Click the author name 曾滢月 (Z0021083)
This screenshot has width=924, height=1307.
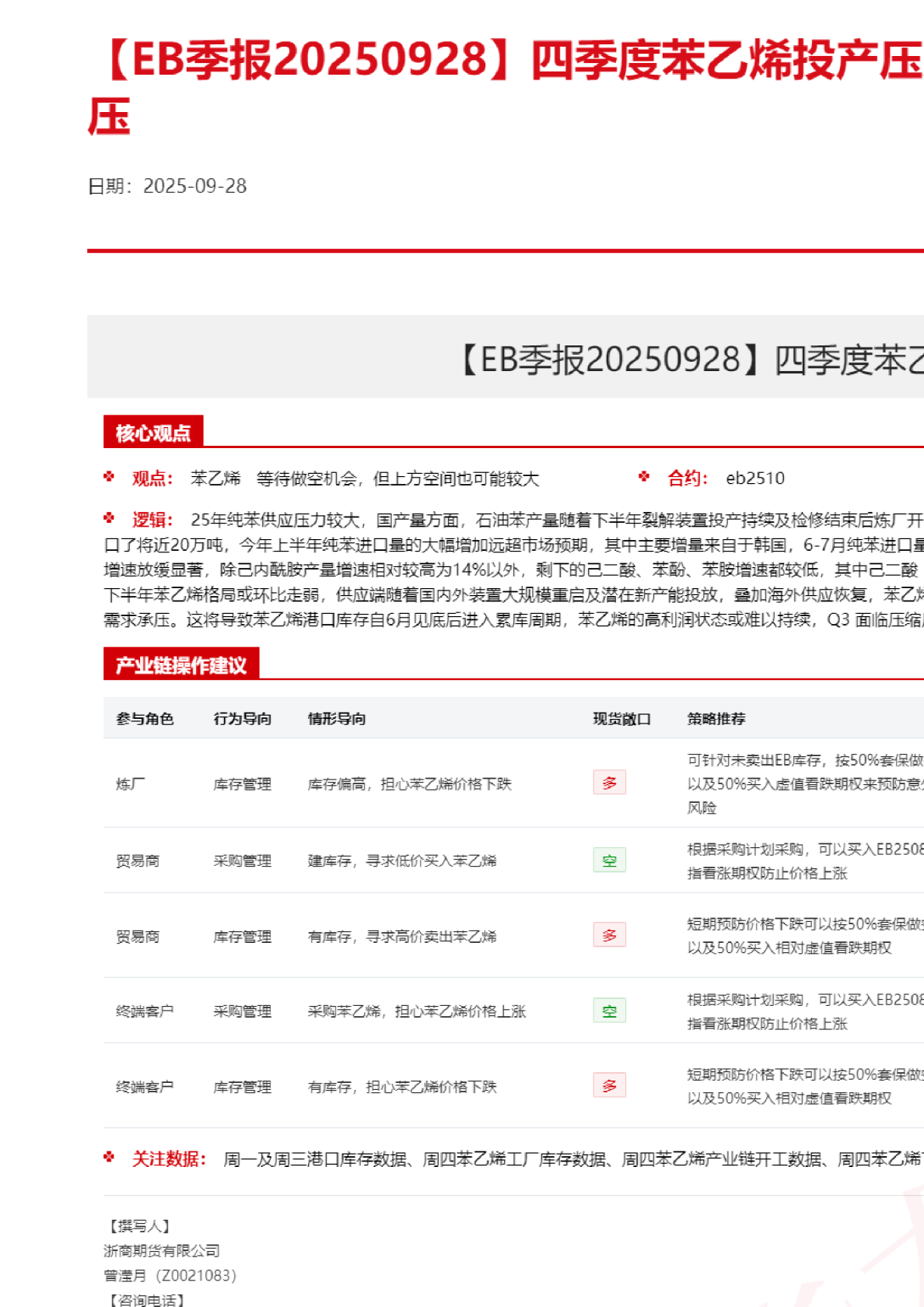click(x=170, y=1275)
